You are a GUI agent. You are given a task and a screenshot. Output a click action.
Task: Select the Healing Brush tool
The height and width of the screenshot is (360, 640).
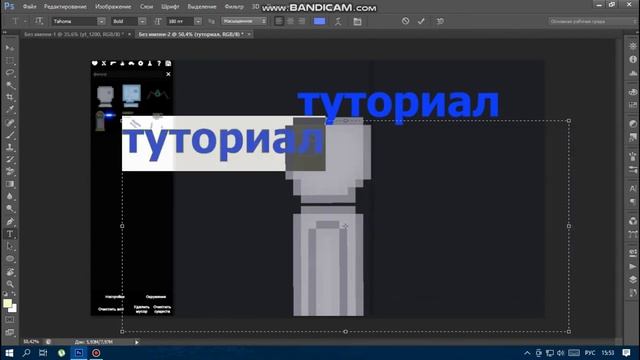click(x=10, y=123)
